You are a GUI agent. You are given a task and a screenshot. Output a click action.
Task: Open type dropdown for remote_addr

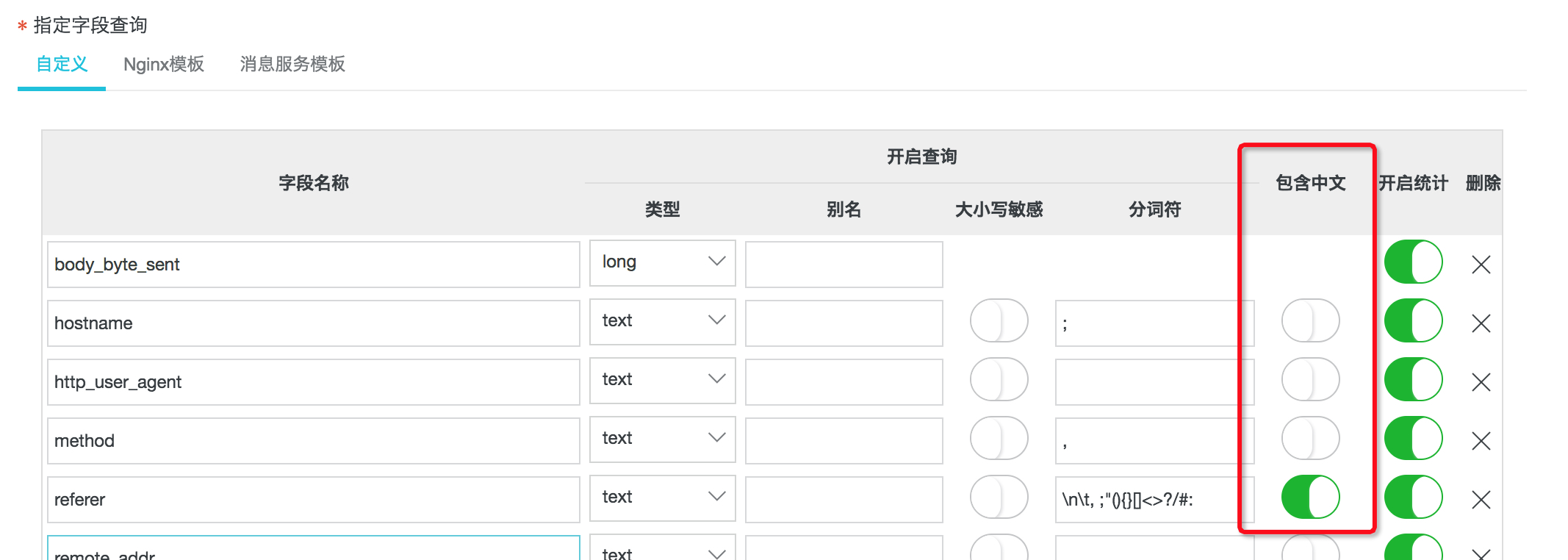663,548
